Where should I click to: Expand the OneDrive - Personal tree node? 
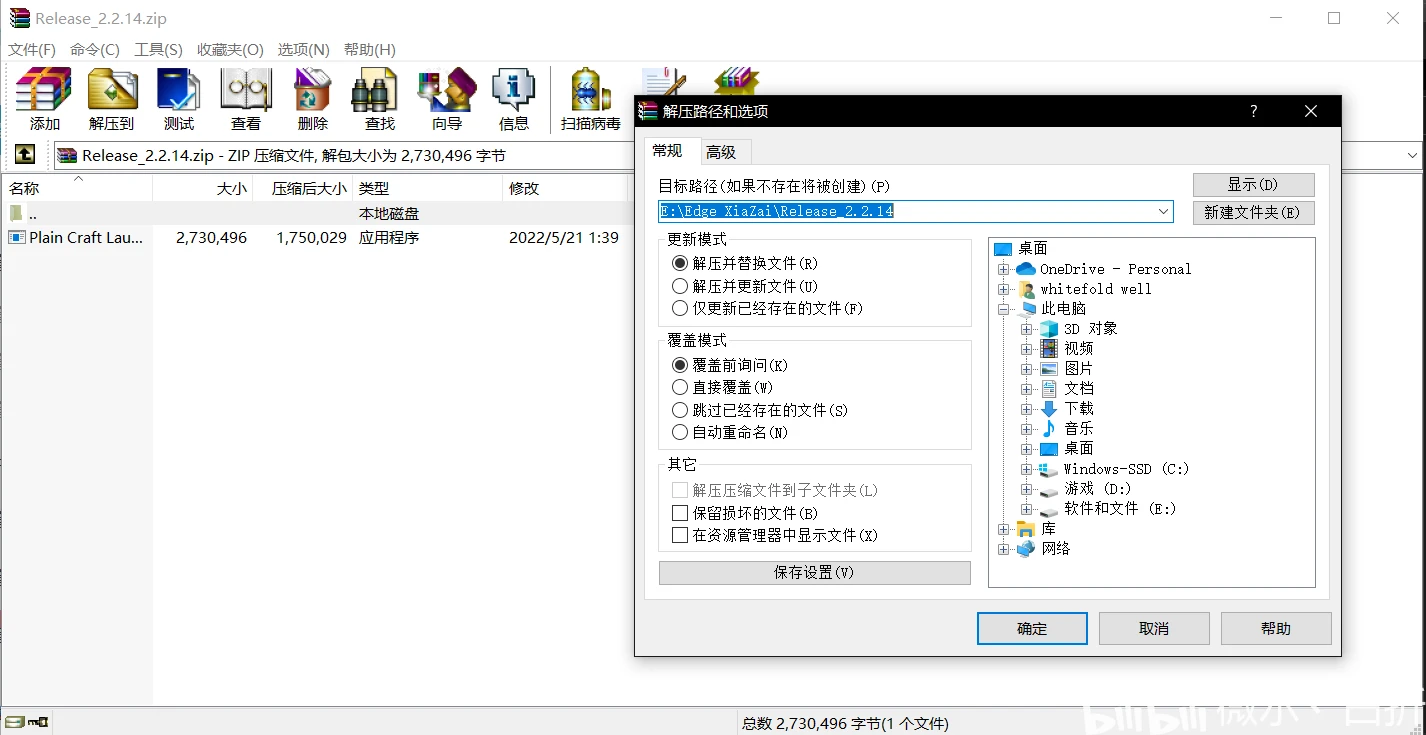pyautogui.click(x=1003, y=269)
